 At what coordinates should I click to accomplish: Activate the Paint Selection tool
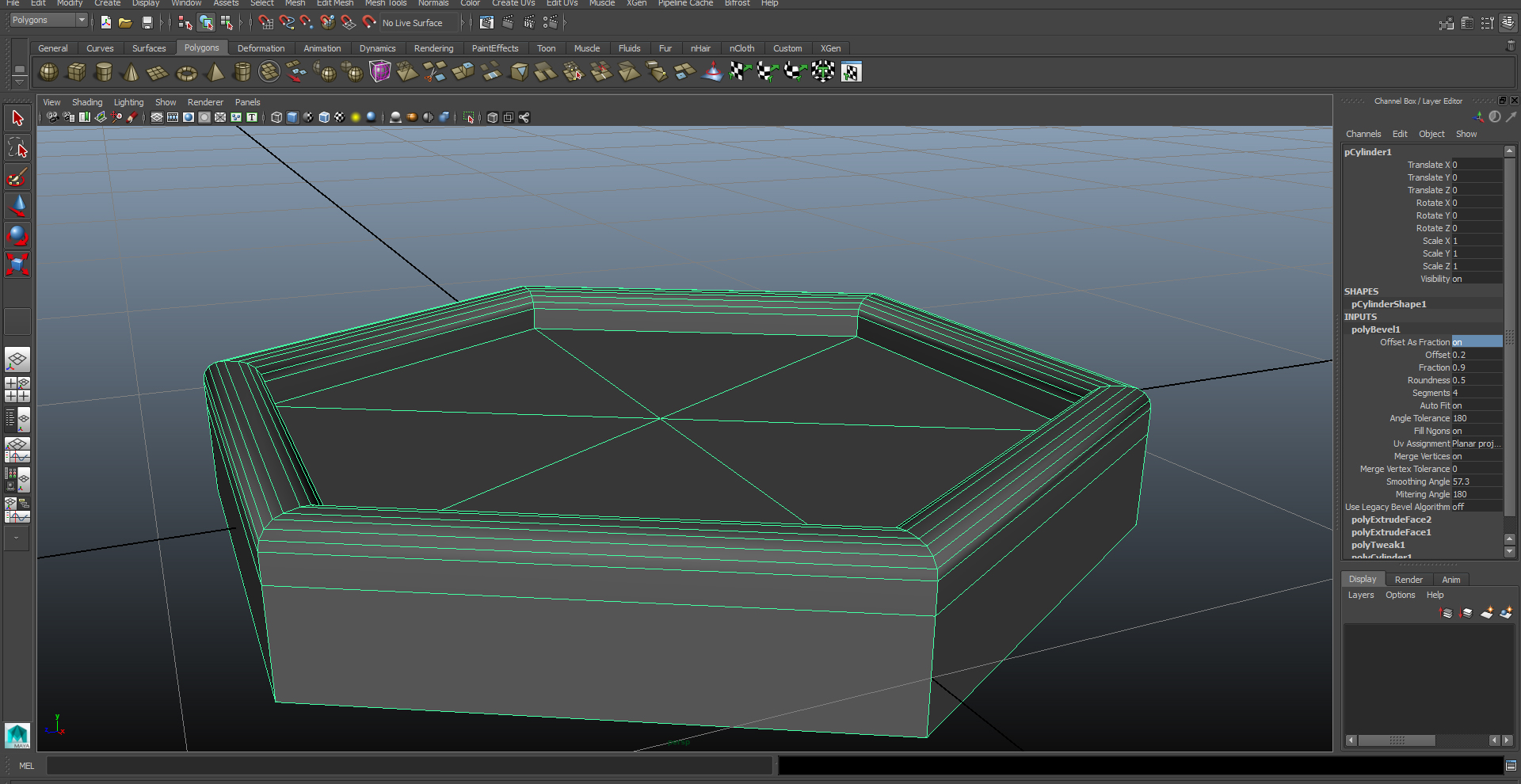17,177
